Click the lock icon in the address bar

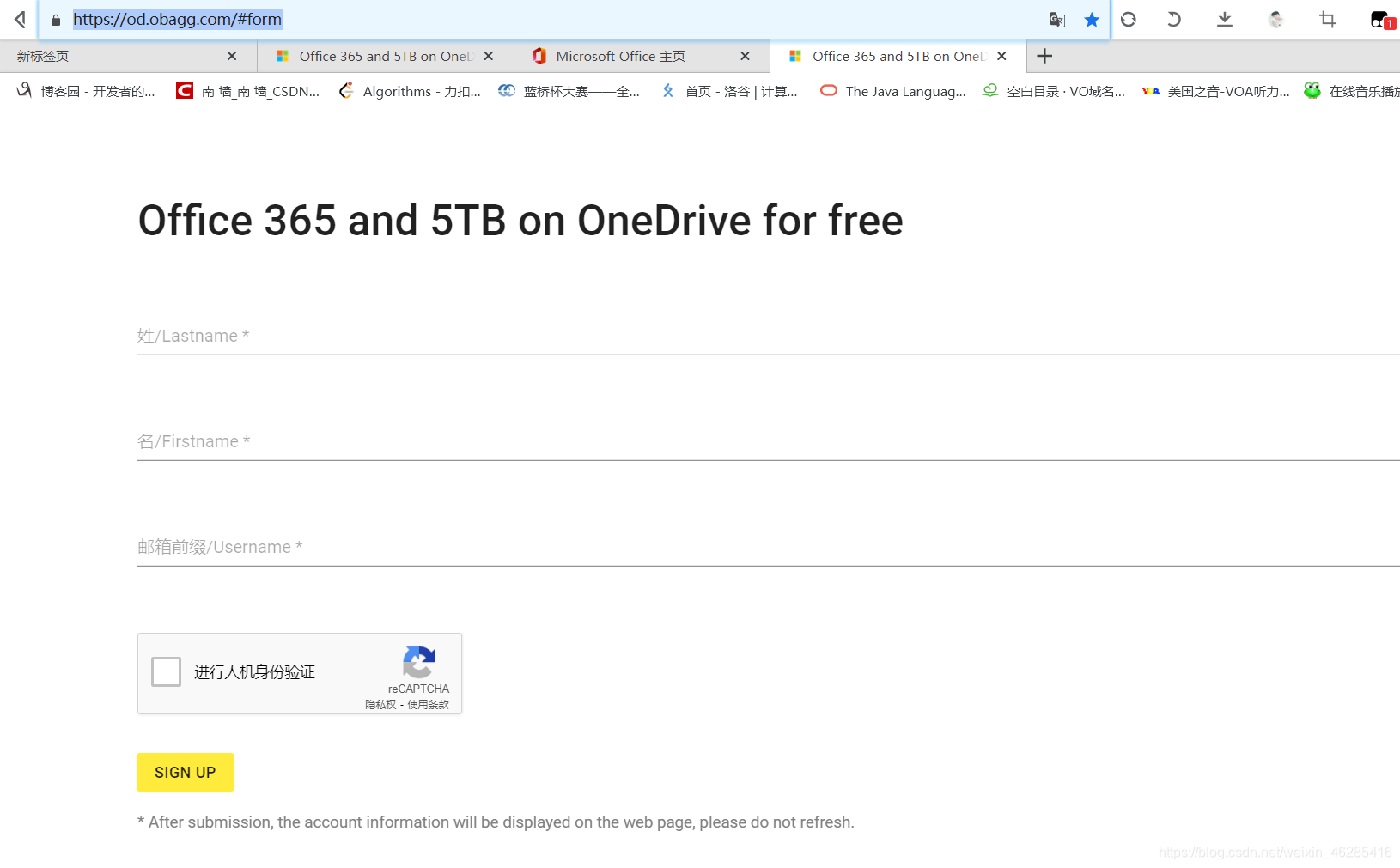(56, 20)
